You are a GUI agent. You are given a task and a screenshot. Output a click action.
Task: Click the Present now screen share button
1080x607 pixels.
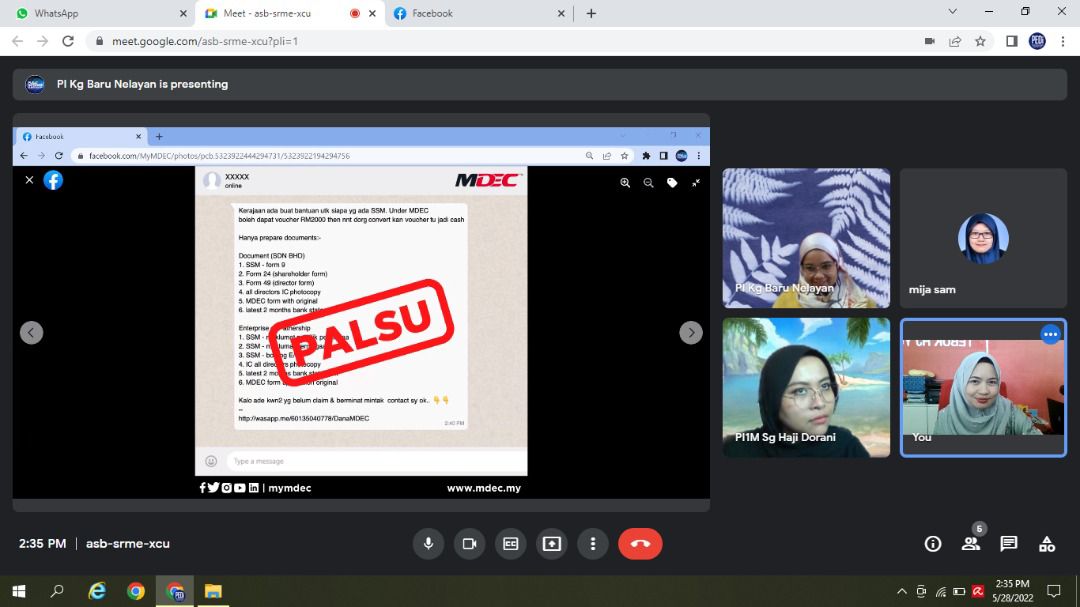tap(551, 544)
